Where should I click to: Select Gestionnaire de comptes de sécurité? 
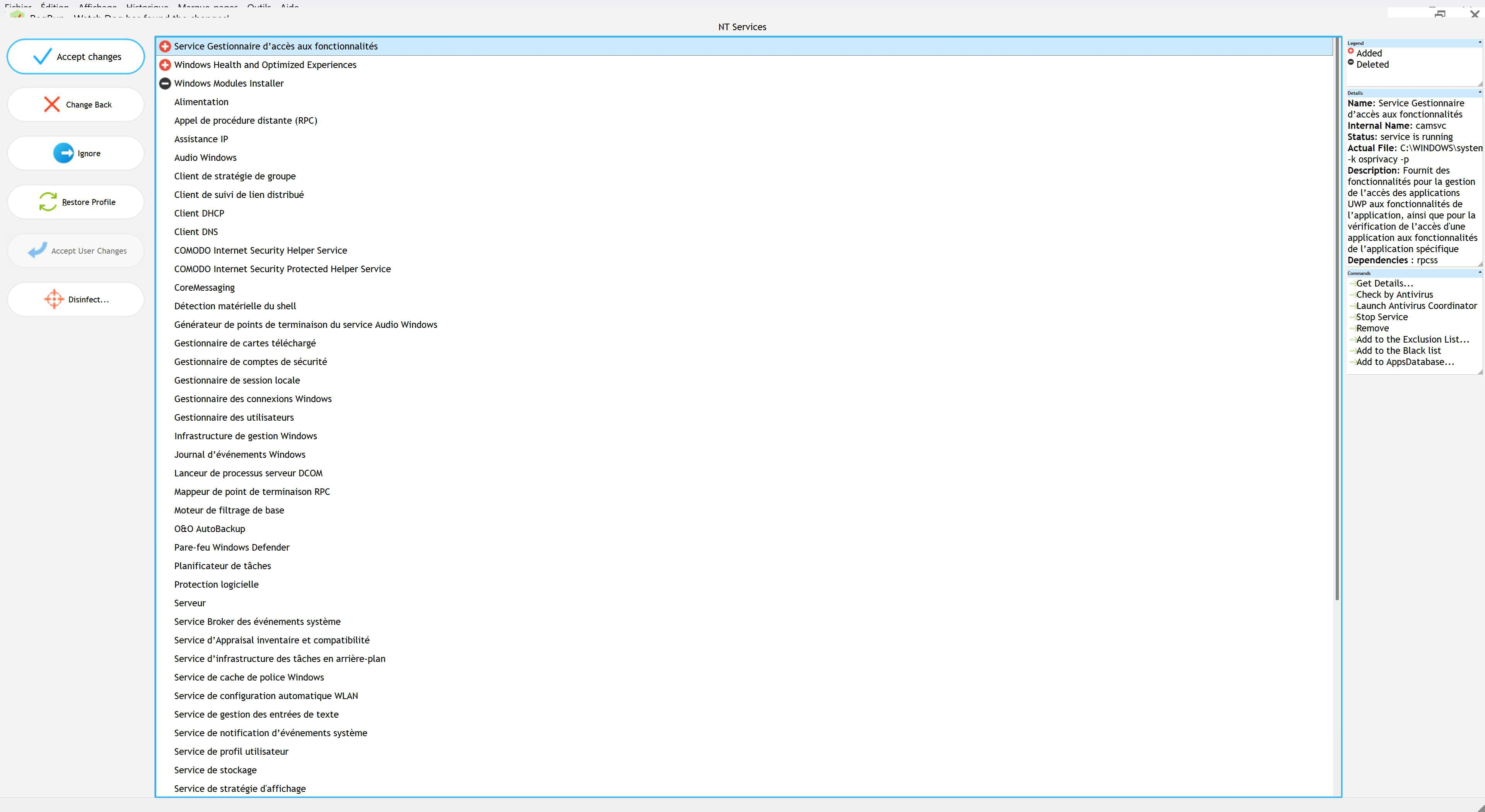(250, 361)
